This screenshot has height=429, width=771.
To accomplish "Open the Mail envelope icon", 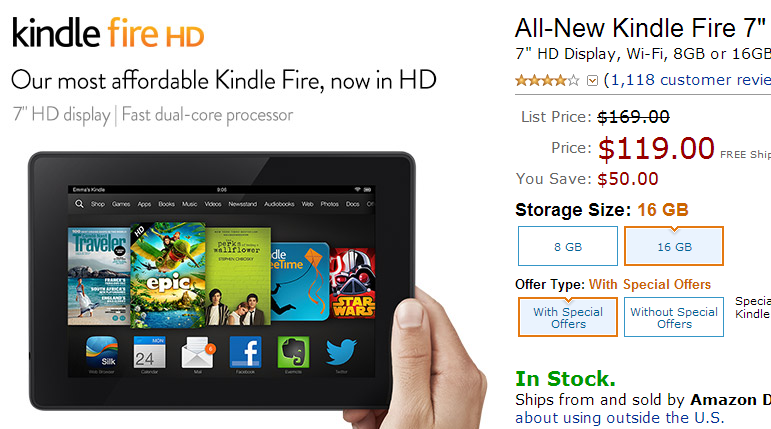I will pos(198,352).
